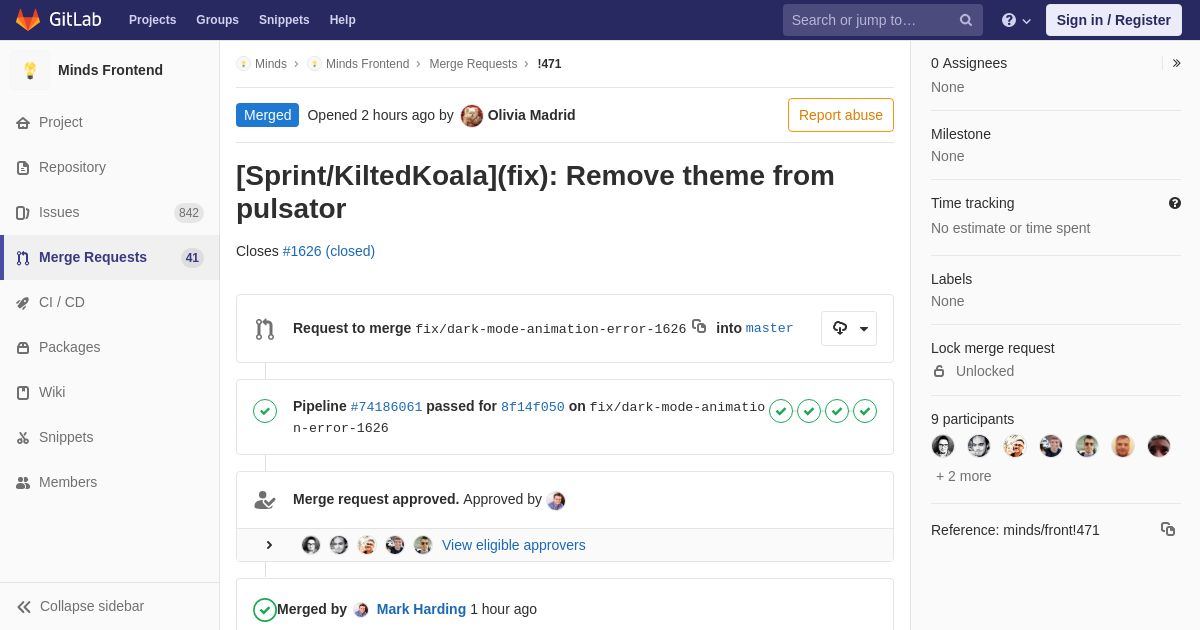Click fourth eligible approver avatar
The width and height of the screenshot is (1200, 630).
click(x=395, y=545)
